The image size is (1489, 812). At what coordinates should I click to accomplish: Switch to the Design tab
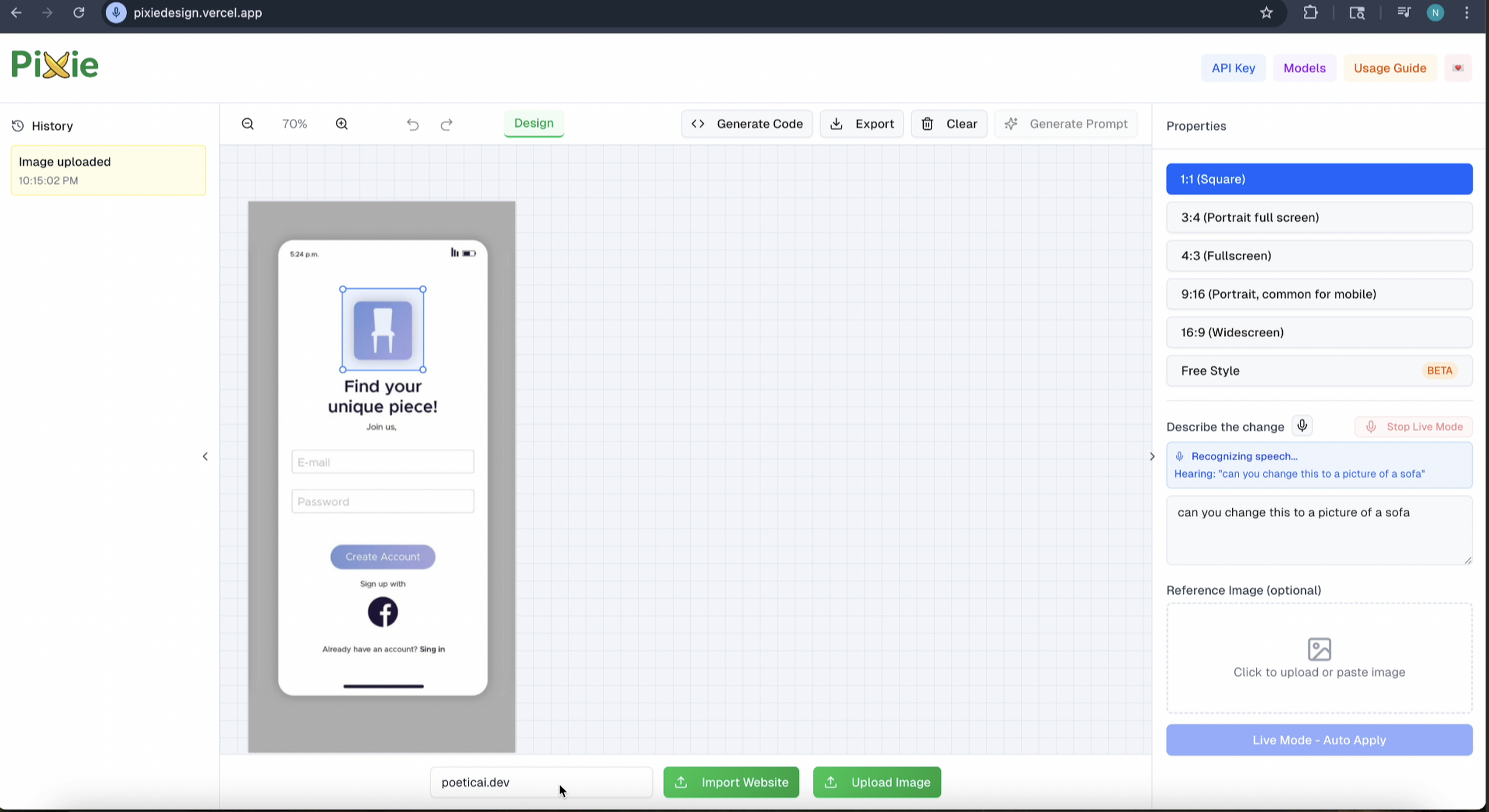click(x=533, y=123)
